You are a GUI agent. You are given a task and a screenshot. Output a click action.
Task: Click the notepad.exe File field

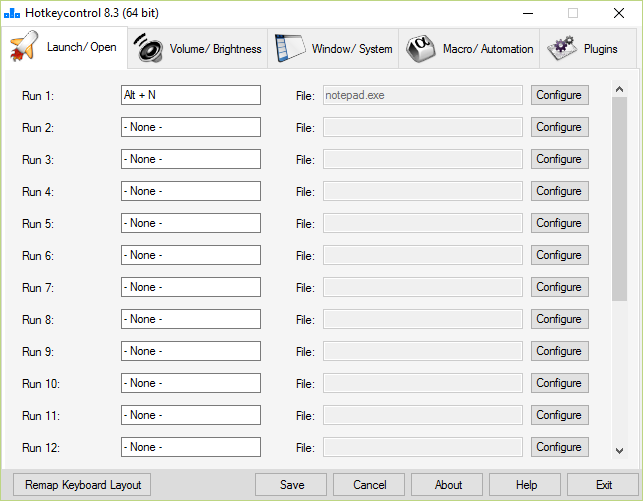pyautogui.click(x=422, y=95)
